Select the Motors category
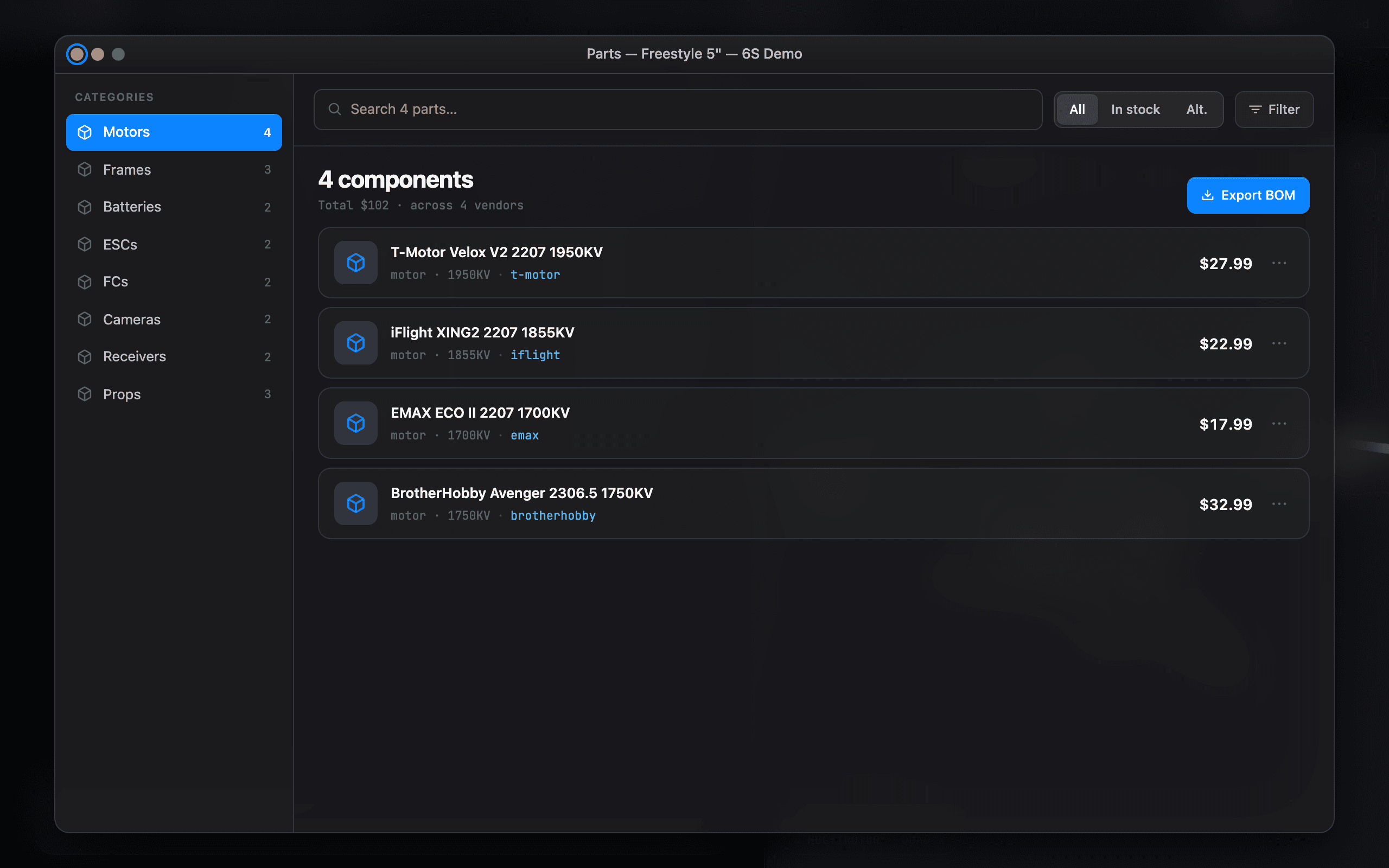Viewport: 1389px width, 868px height. [x=174, y=132]
